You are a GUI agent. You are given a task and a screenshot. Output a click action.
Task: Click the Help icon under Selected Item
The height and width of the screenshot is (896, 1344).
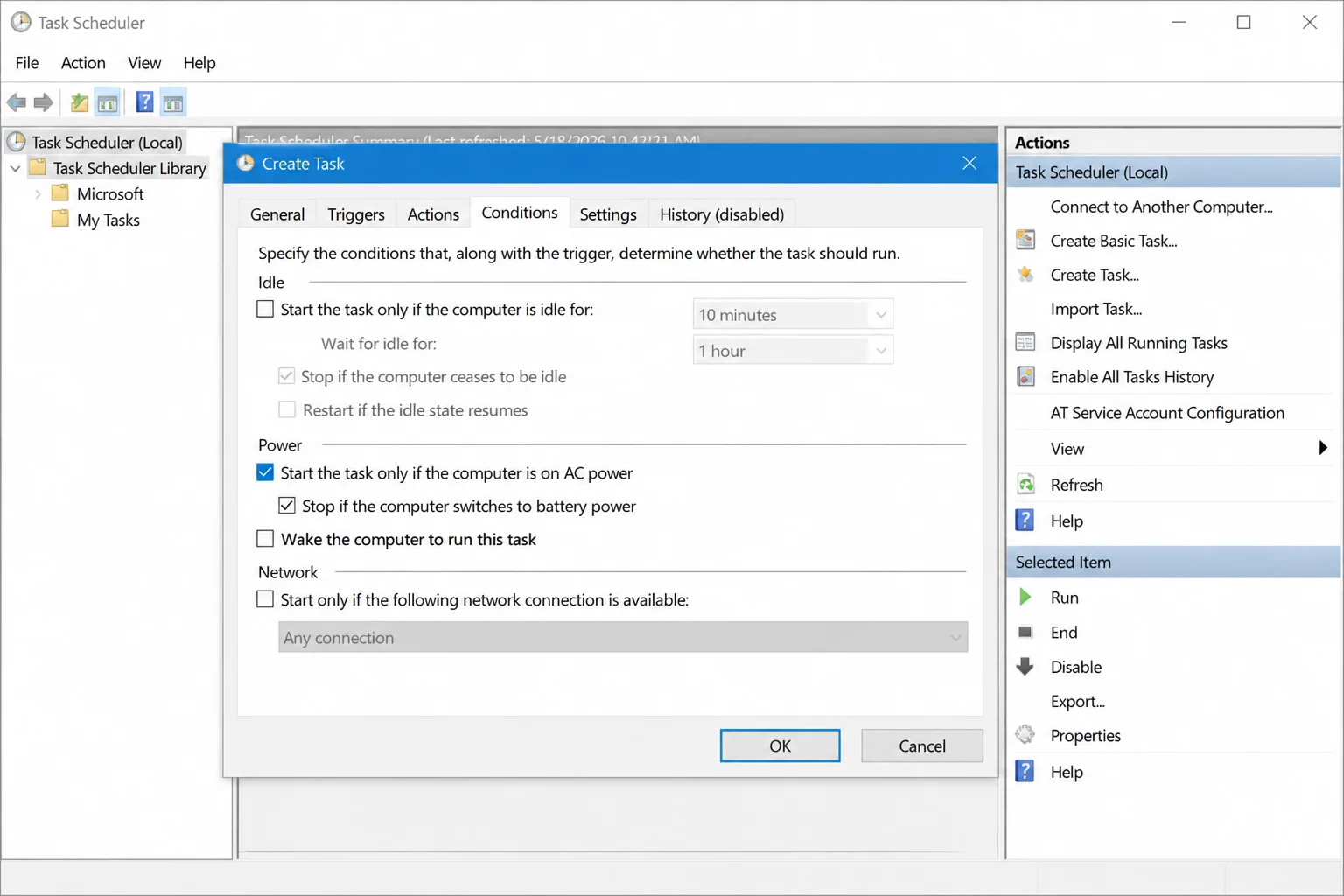click(x=1025, y=771)
